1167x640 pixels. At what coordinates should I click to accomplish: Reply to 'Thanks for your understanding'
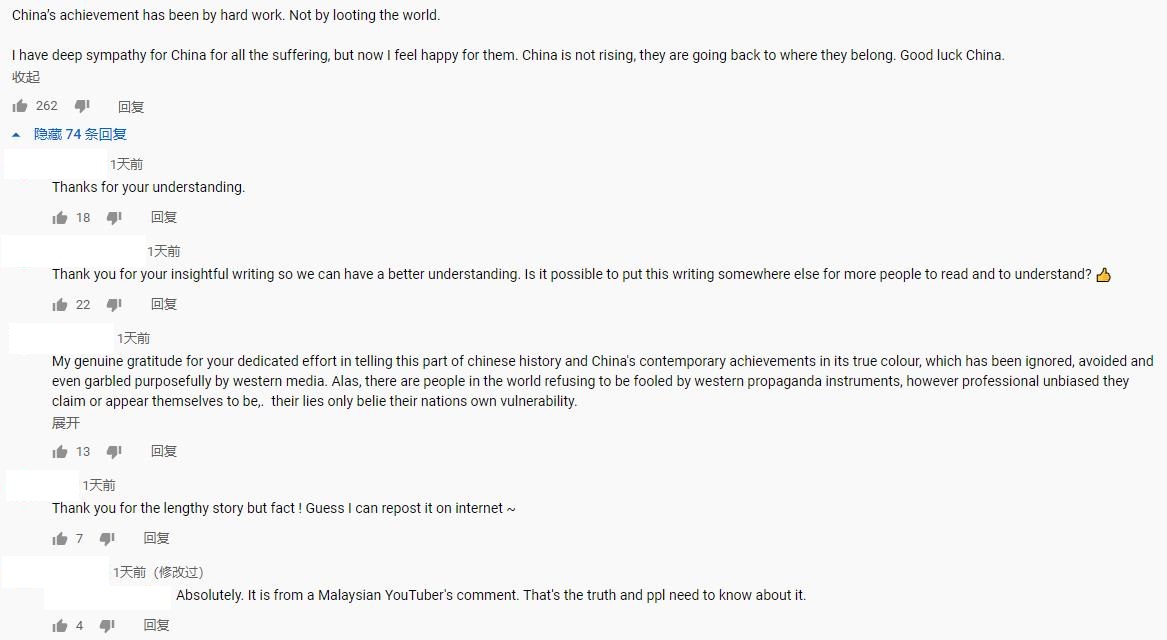tap(164, 217)
